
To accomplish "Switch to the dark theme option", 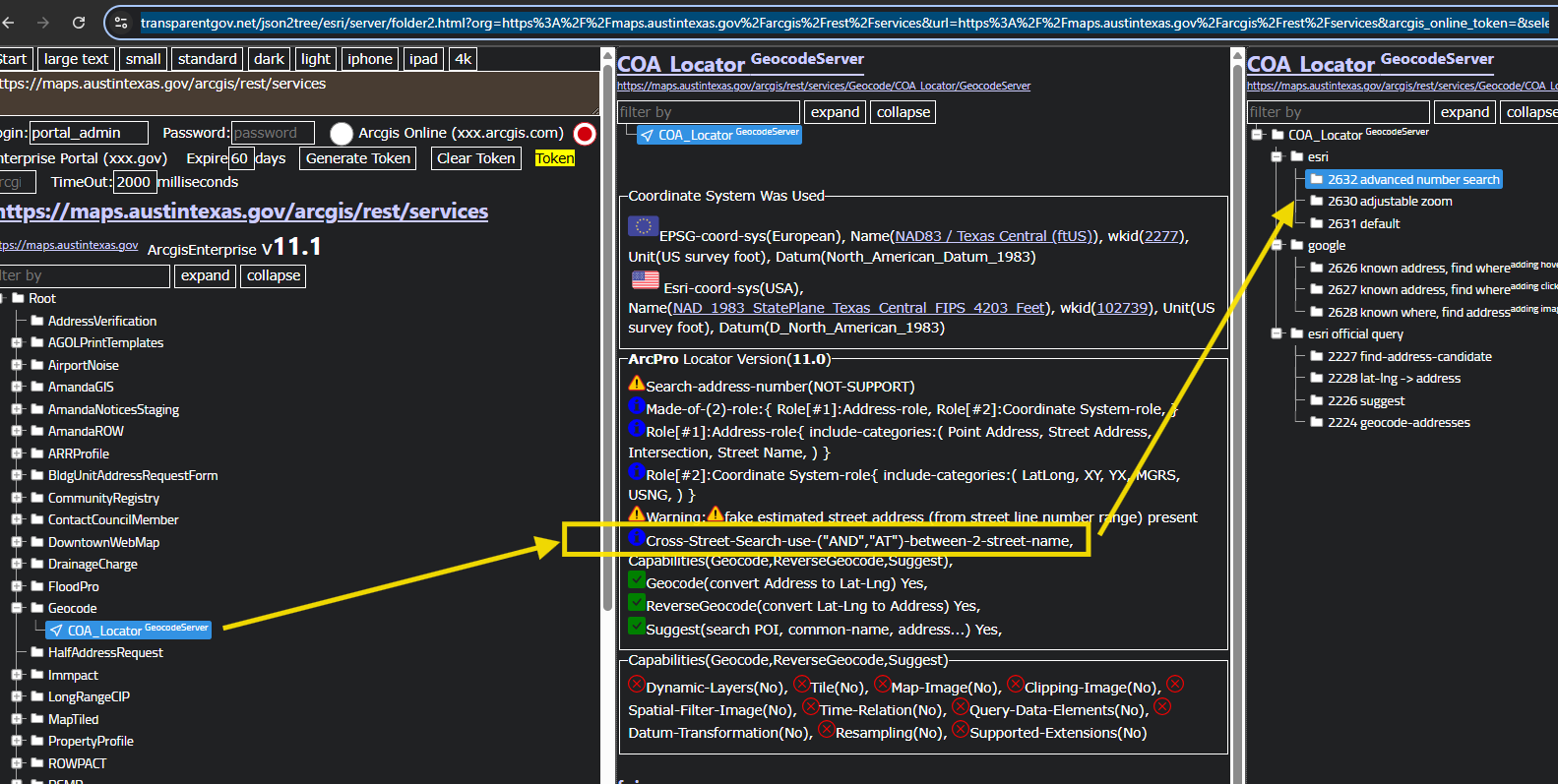I will 269,59.
